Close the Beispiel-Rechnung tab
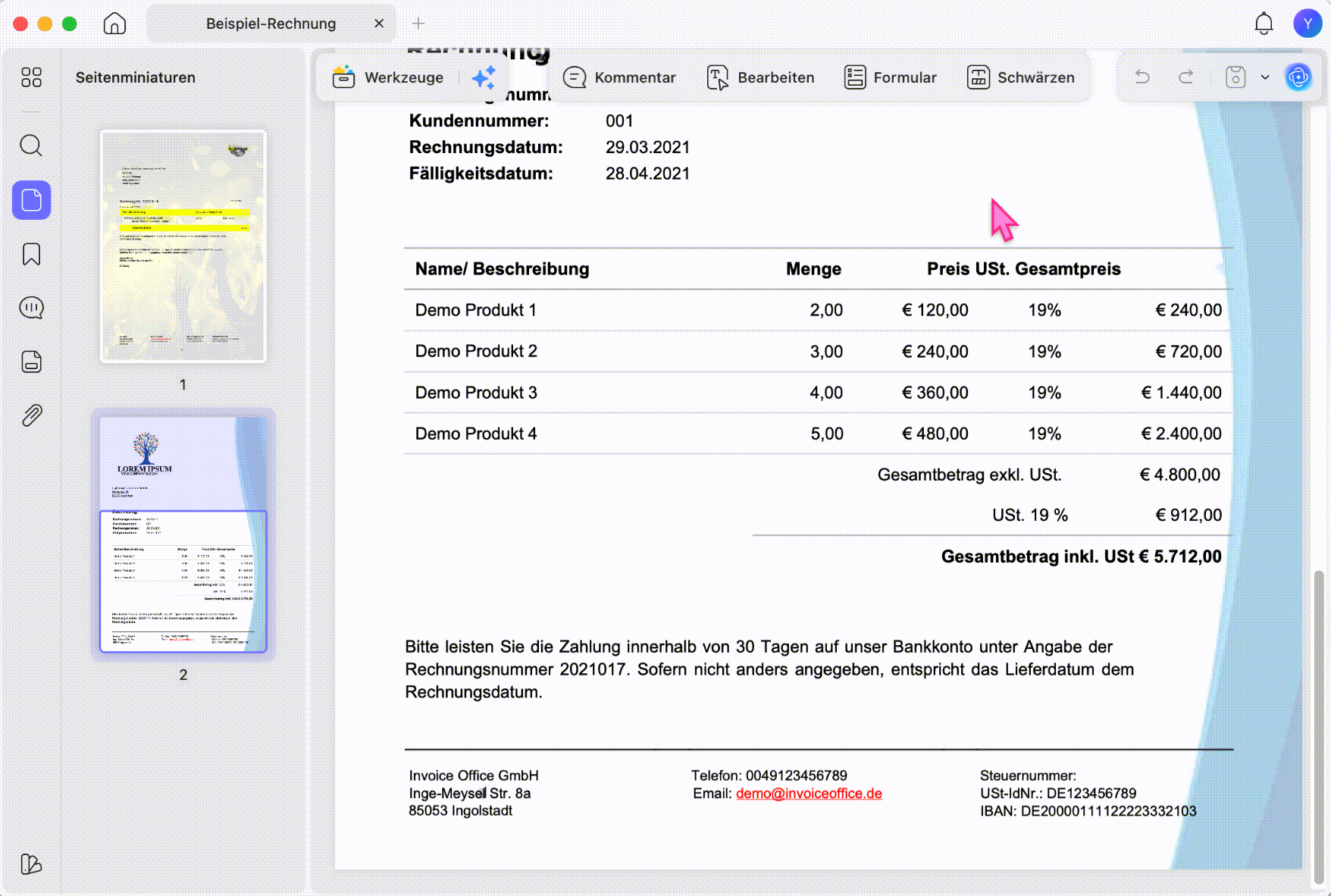The image size is (1331, 896). point(379,23)
